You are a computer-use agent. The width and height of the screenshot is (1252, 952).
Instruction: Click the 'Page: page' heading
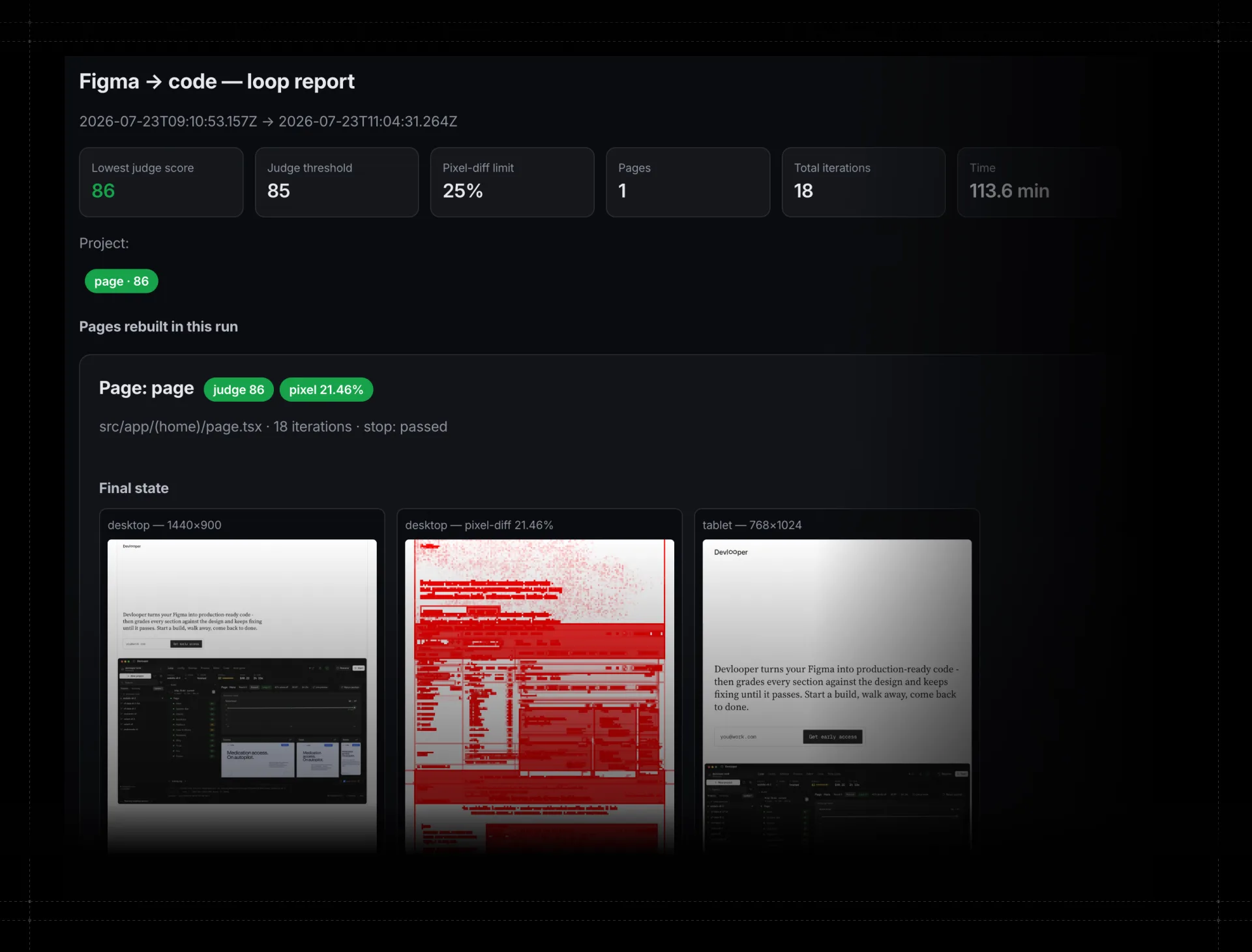(146, 389)
